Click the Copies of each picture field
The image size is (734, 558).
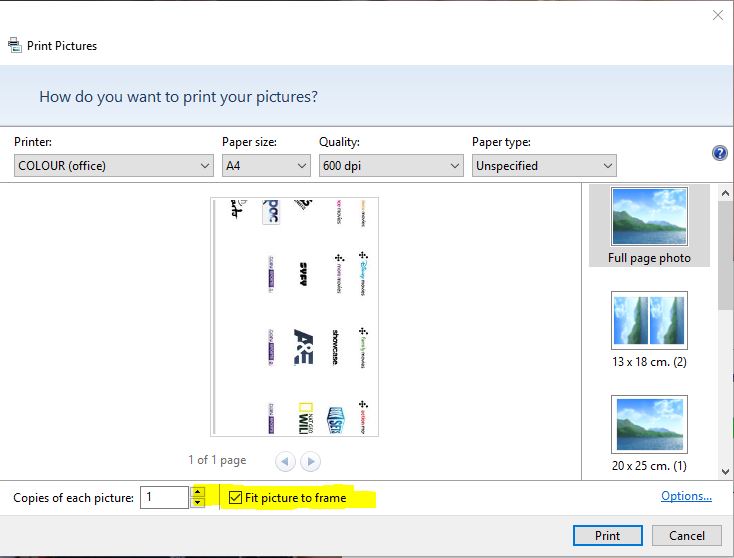point(164,497)
